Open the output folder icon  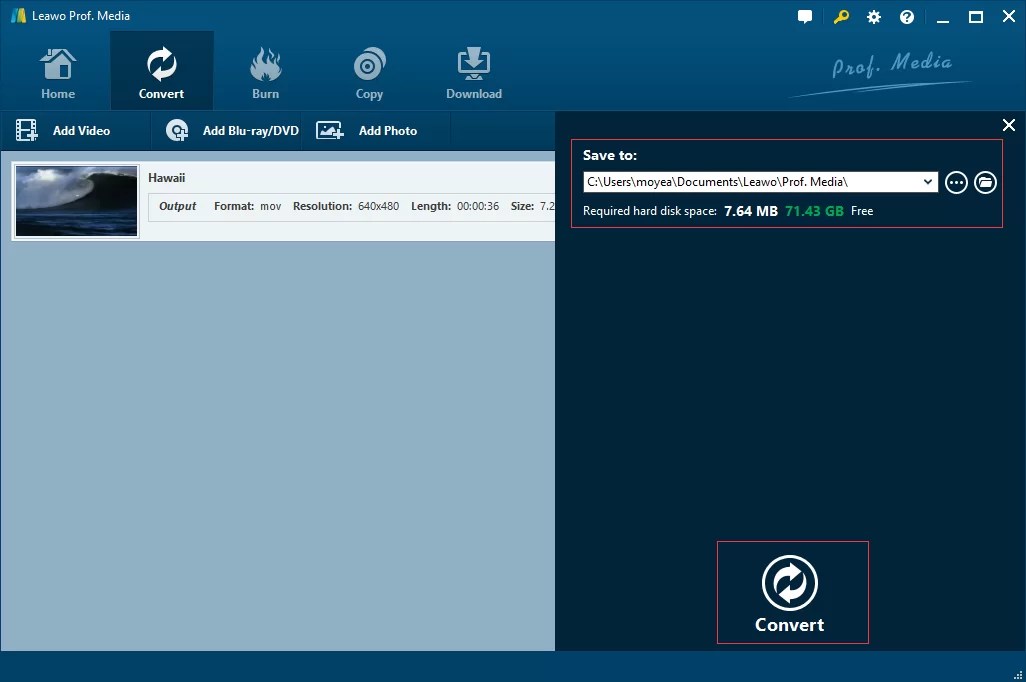[x=985, y=182]
